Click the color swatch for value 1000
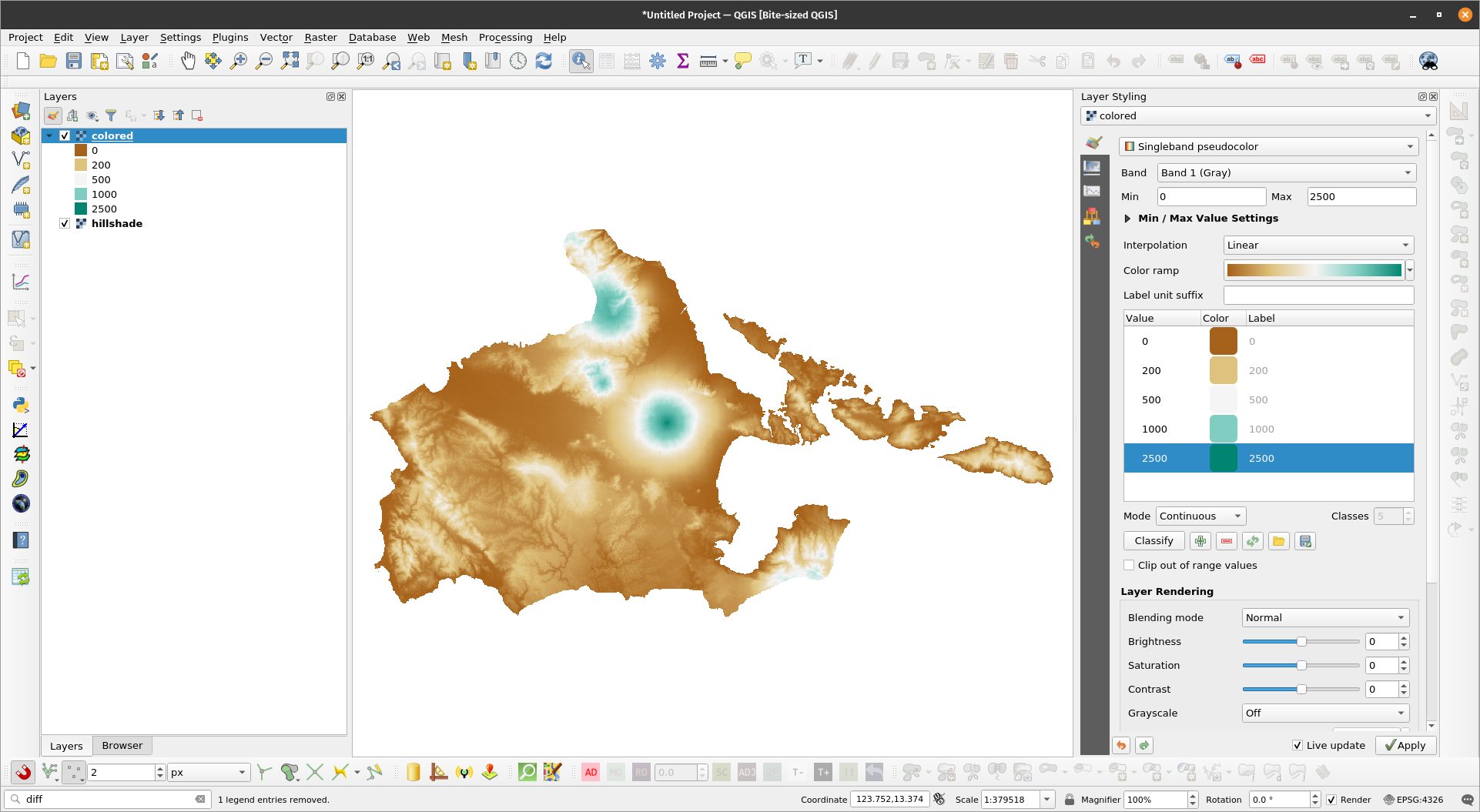This screenshot has width=1480, height=812. (1223, 429)
